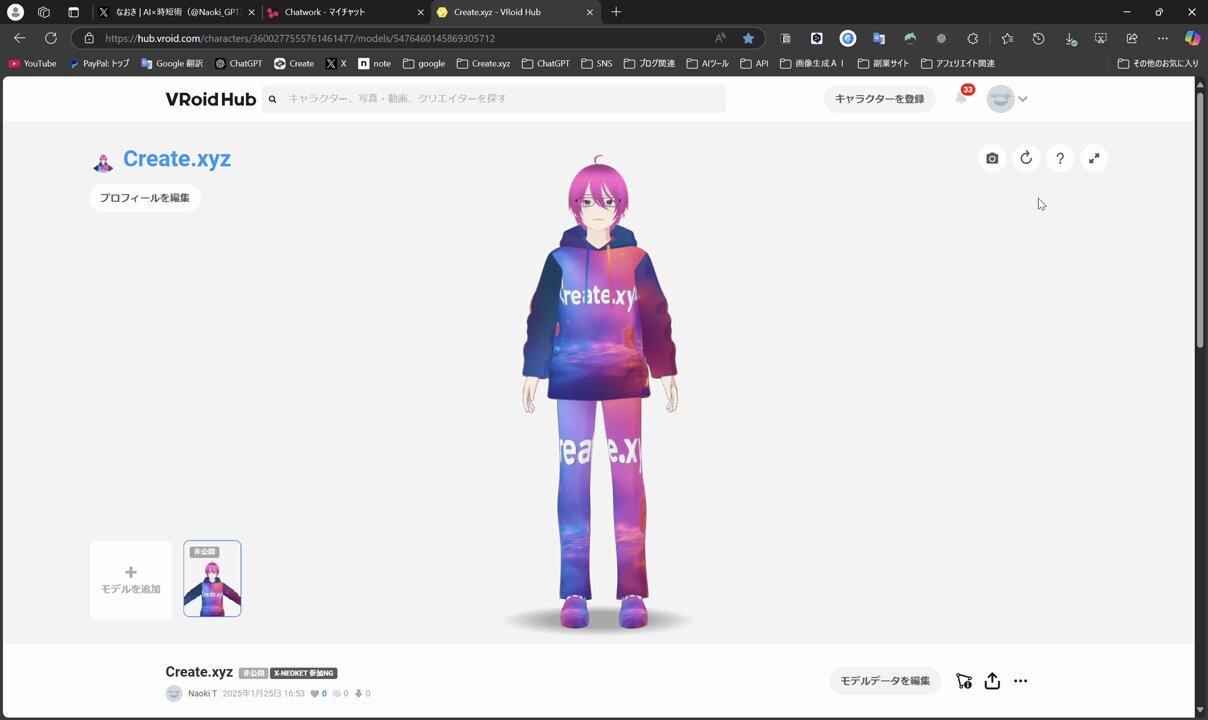Open the notifications bell with 33 badge
1208x720 pixels.
[962, 97]
